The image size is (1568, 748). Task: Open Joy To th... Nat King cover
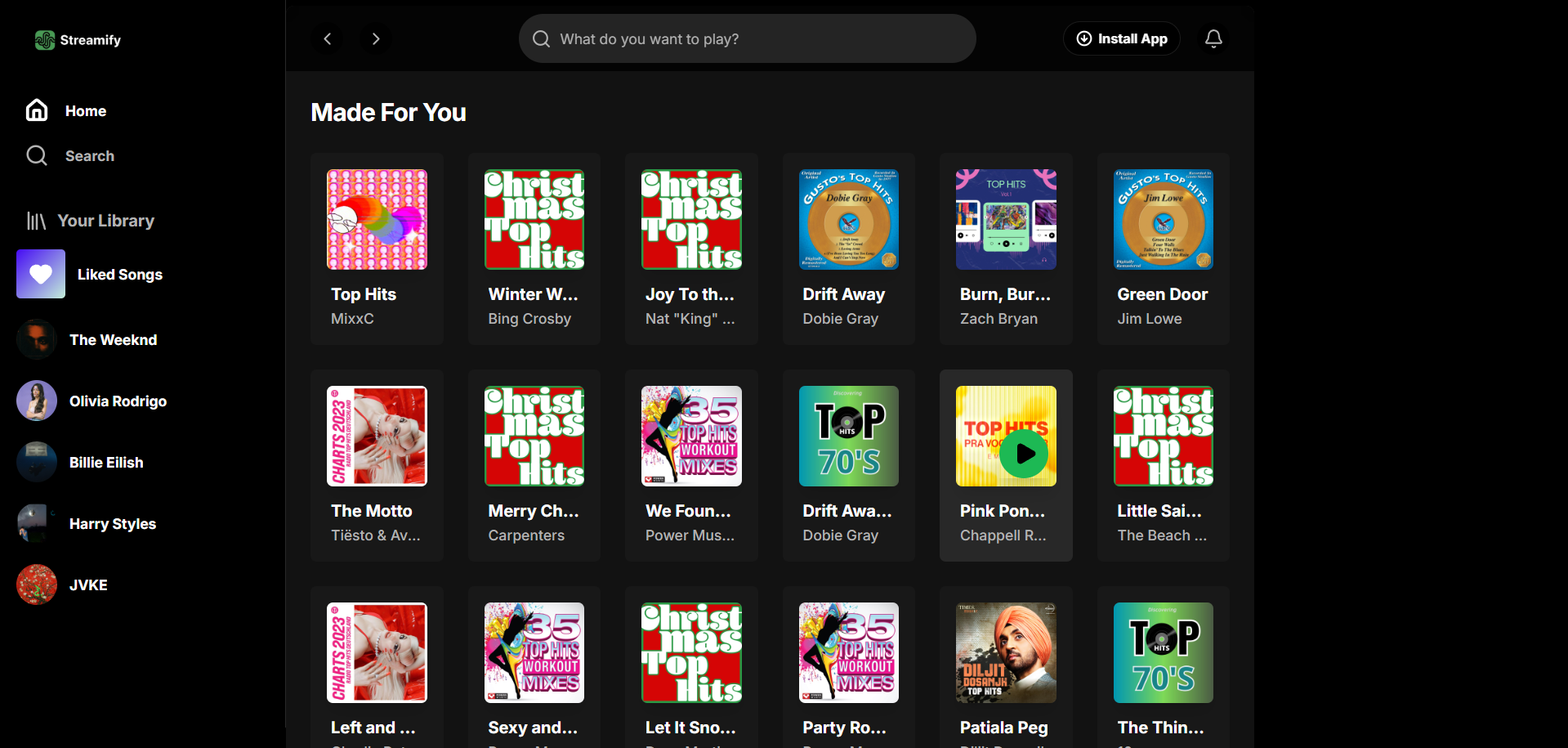691,219
